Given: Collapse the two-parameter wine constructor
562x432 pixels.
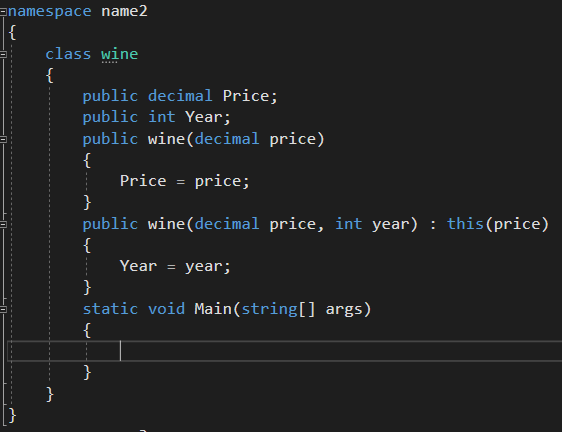Looking at the screenshot, I should point(3,224).
